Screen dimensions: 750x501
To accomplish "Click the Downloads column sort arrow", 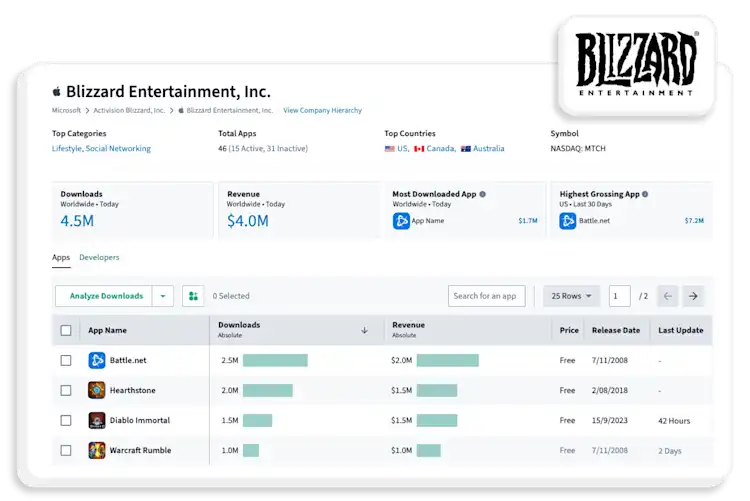I will click(364, 330).
